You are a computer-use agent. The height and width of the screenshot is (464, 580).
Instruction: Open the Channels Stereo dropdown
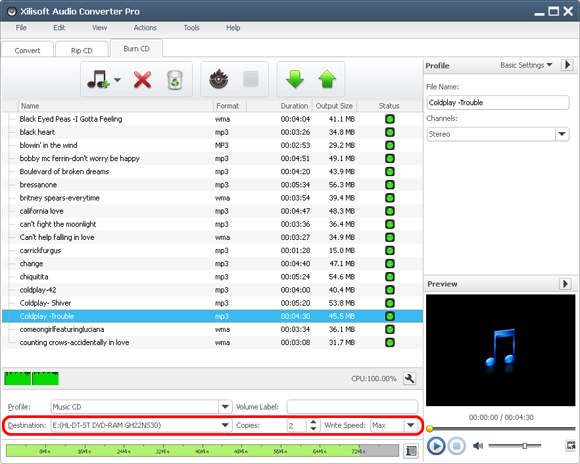coord(562,134)
